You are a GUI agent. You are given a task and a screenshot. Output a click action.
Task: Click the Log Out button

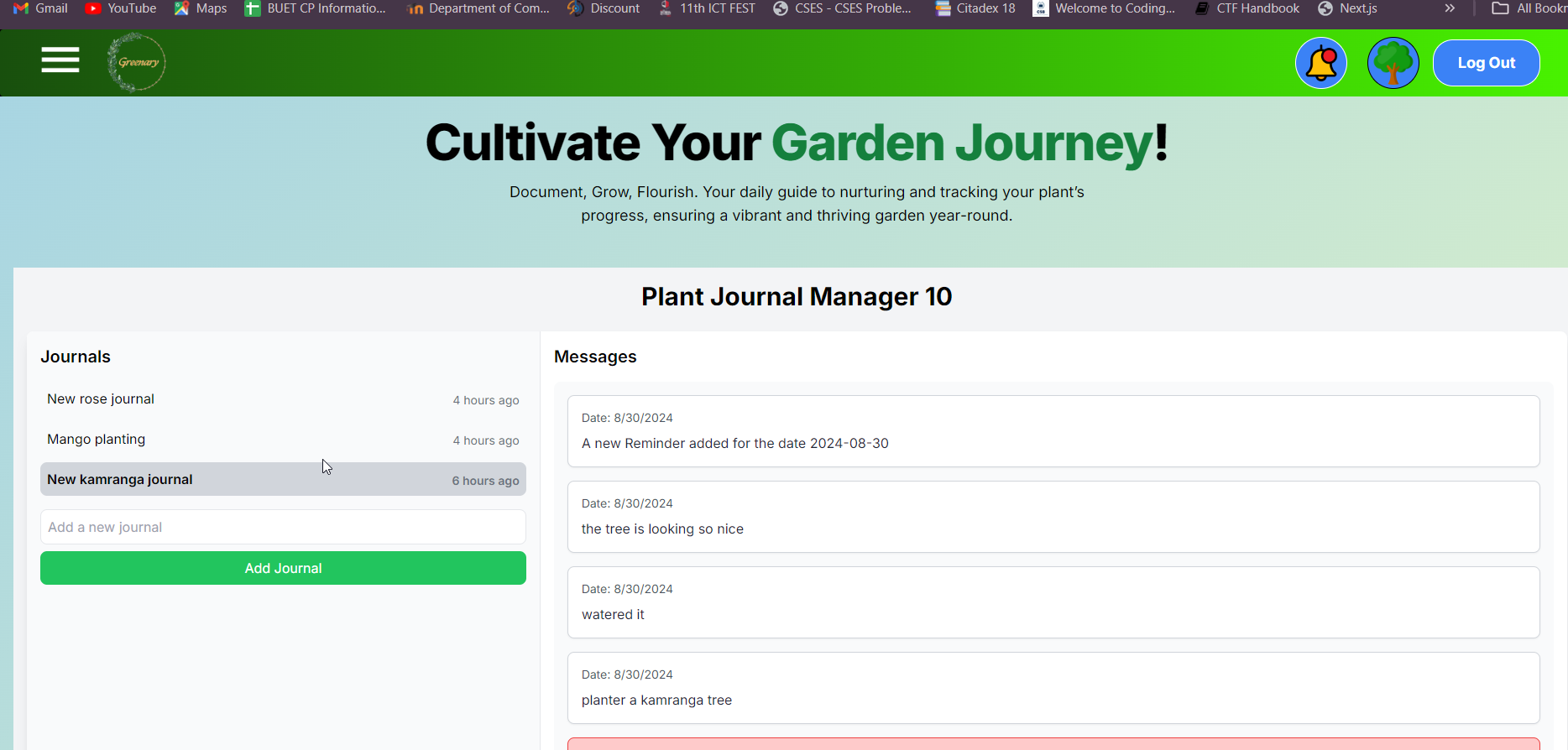tap(1487, 63)
